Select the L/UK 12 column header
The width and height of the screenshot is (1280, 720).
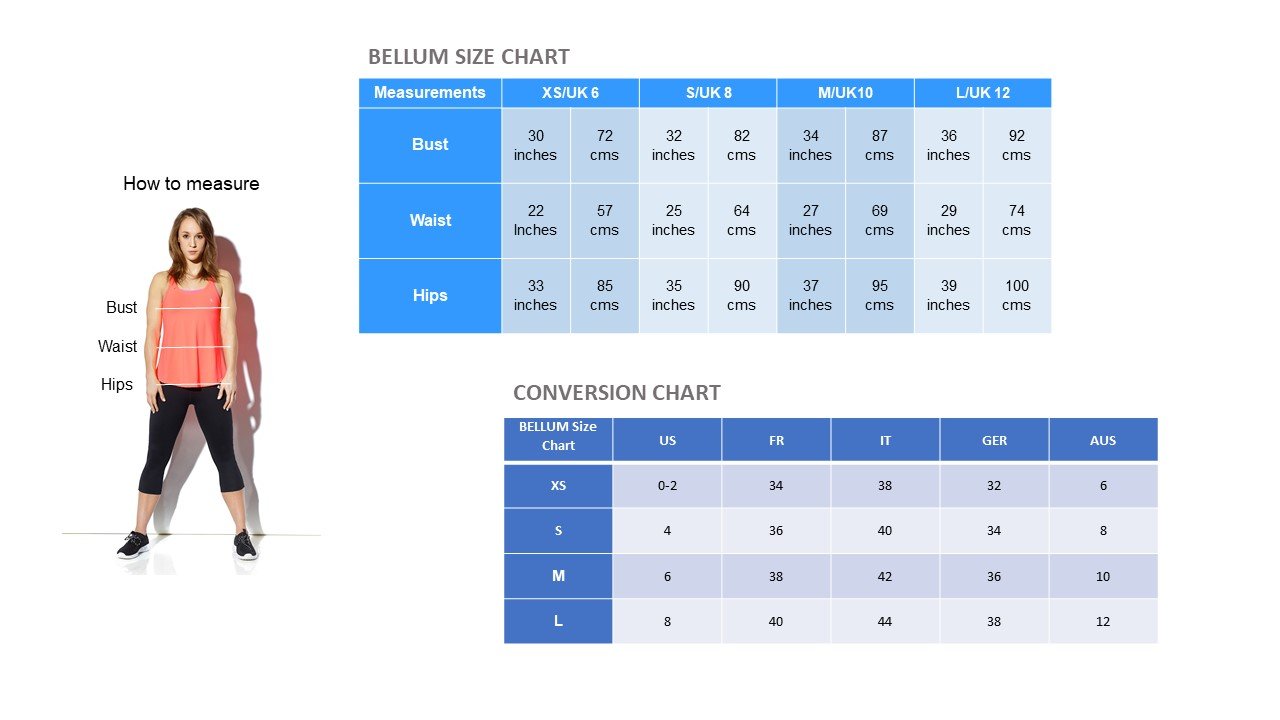pos(982,93)
